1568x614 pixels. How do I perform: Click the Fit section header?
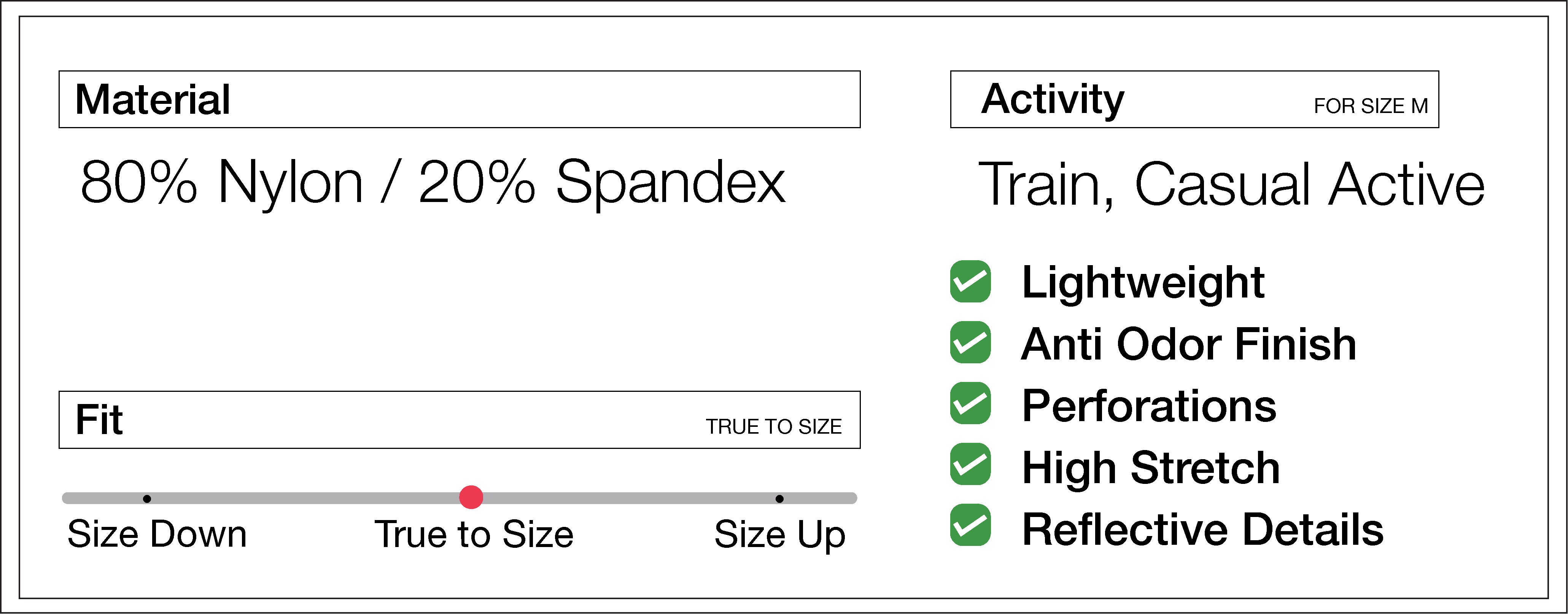(99, 420)
